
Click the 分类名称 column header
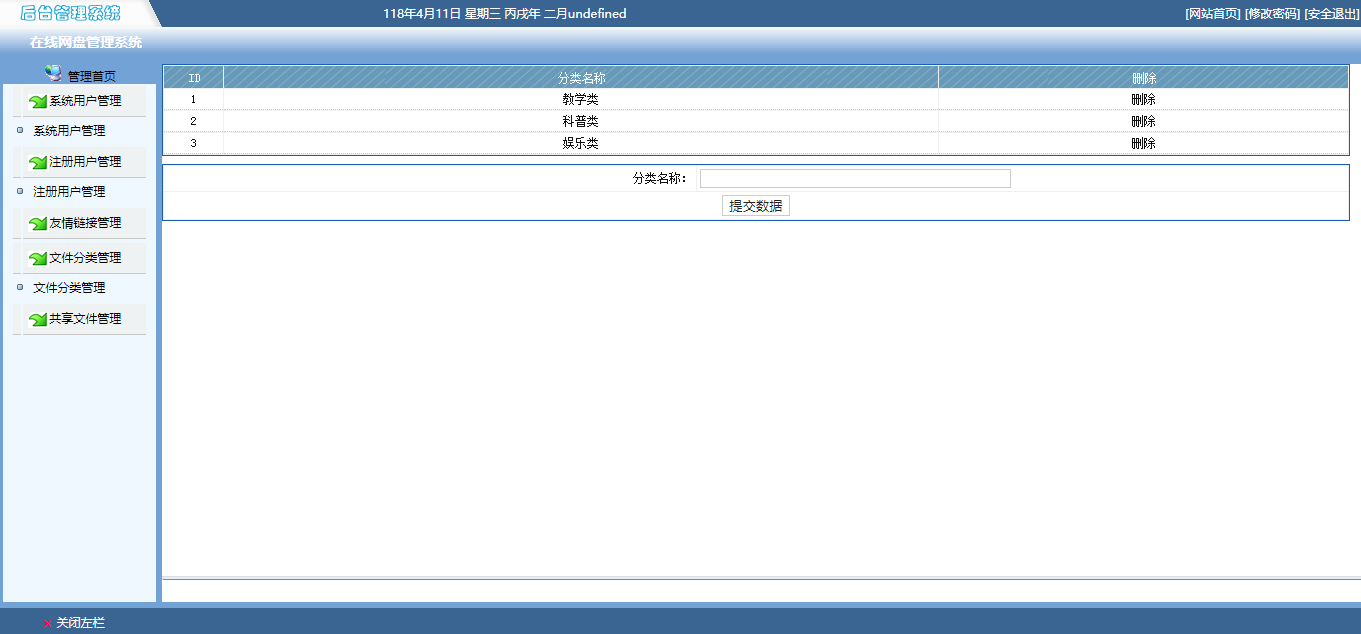(x=581, y=78)
